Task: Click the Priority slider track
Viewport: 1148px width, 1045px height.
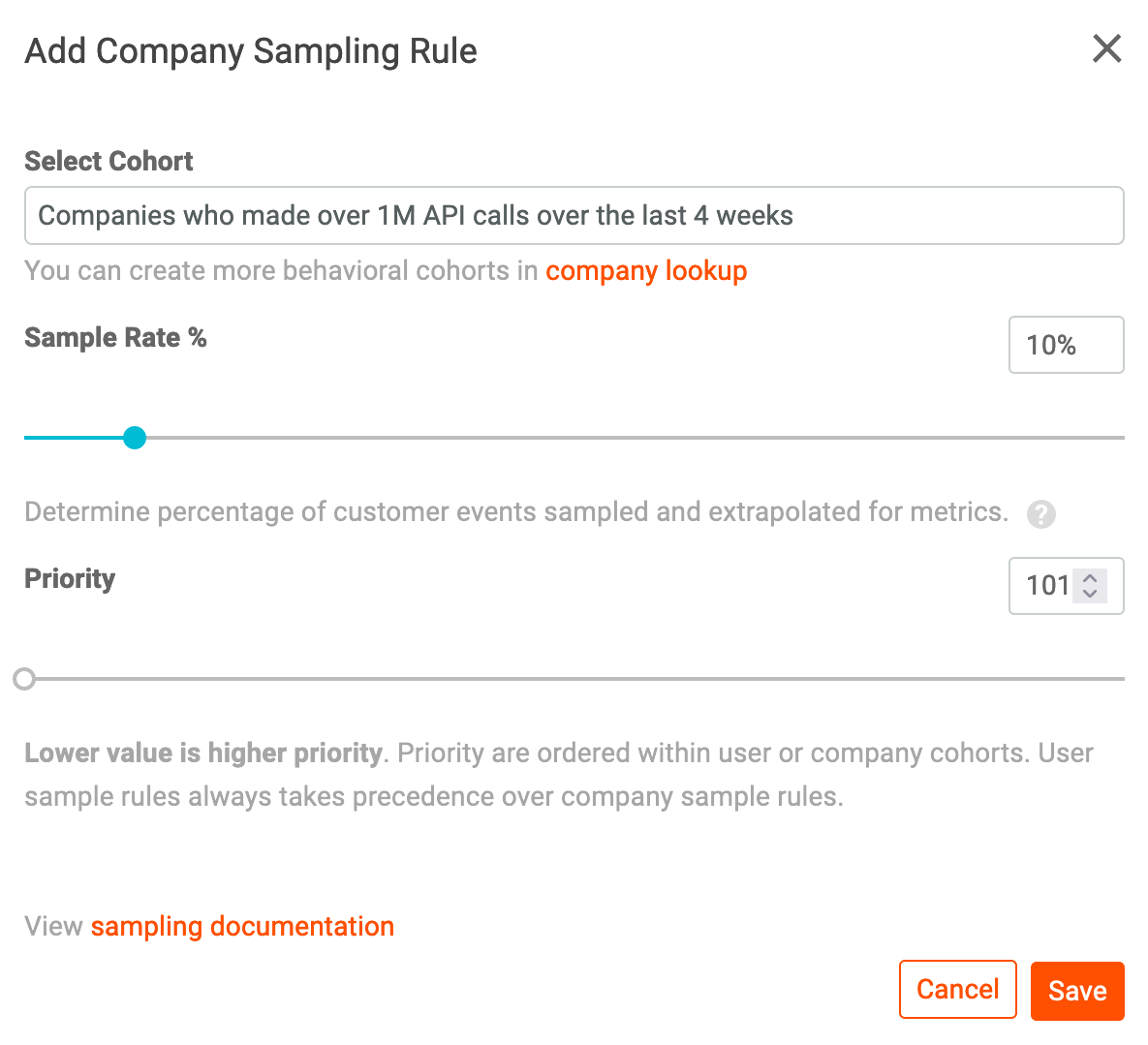Action: pos(581,679)
